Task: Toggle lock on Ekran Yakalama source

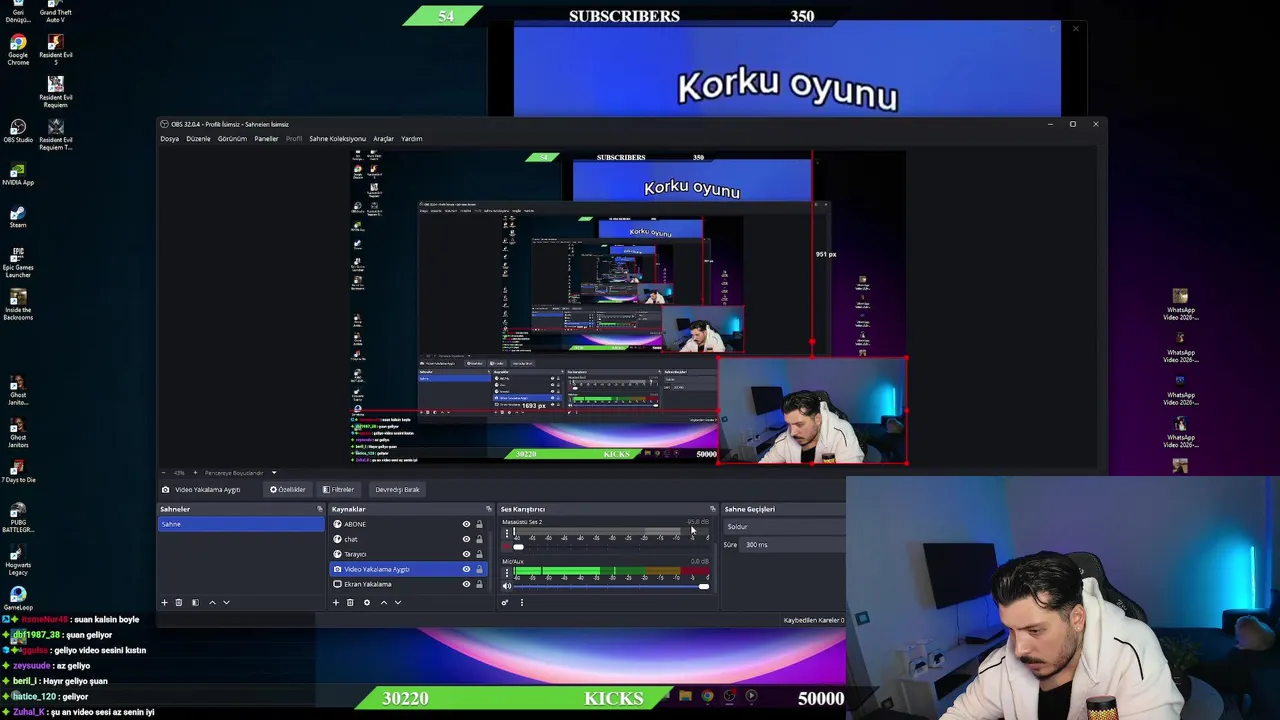Action: (x=479, y=584)
